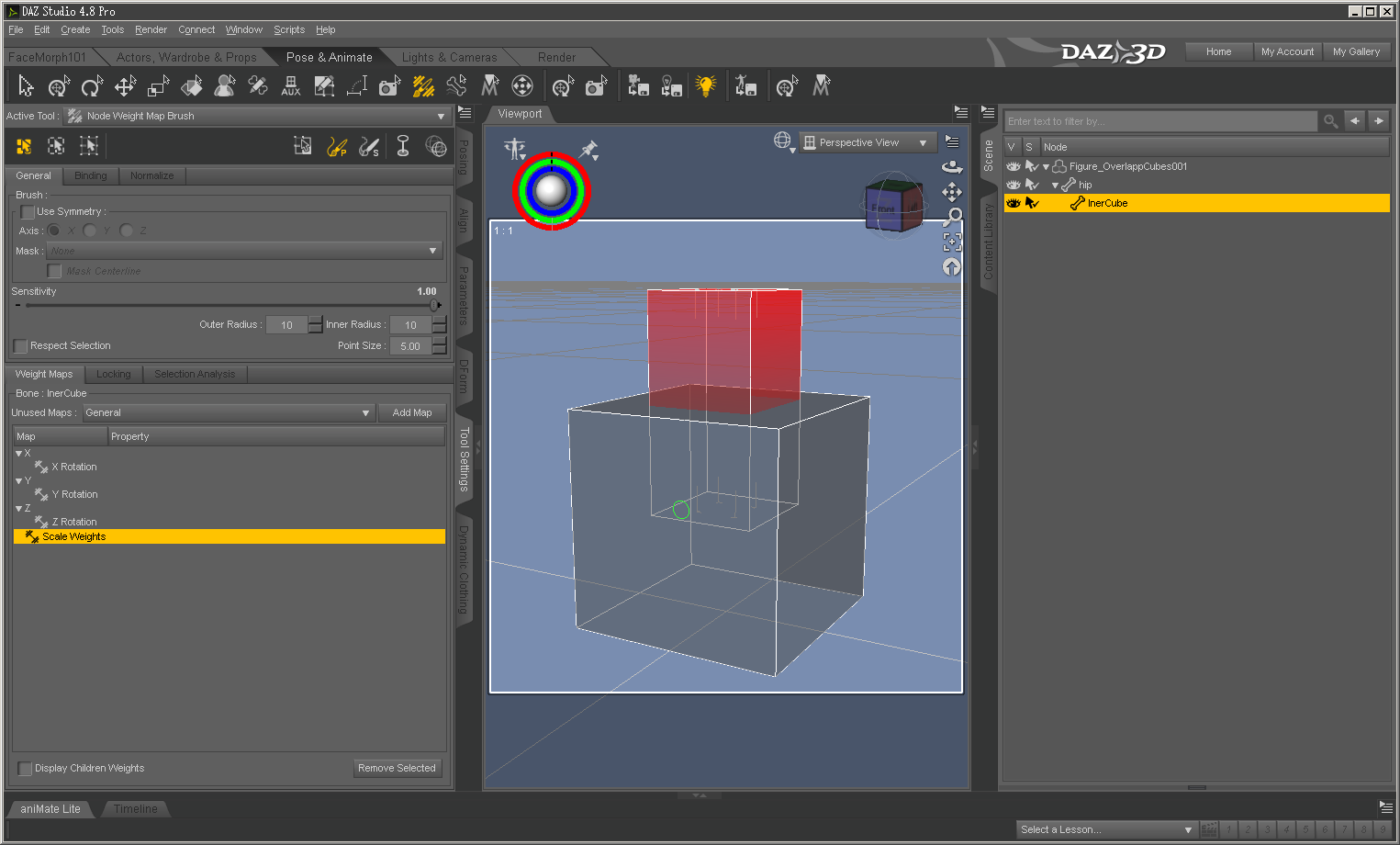Enable the Respect Selection checkbox
The width and height of the screenshot is (1400, 845).
coord(20,346)
